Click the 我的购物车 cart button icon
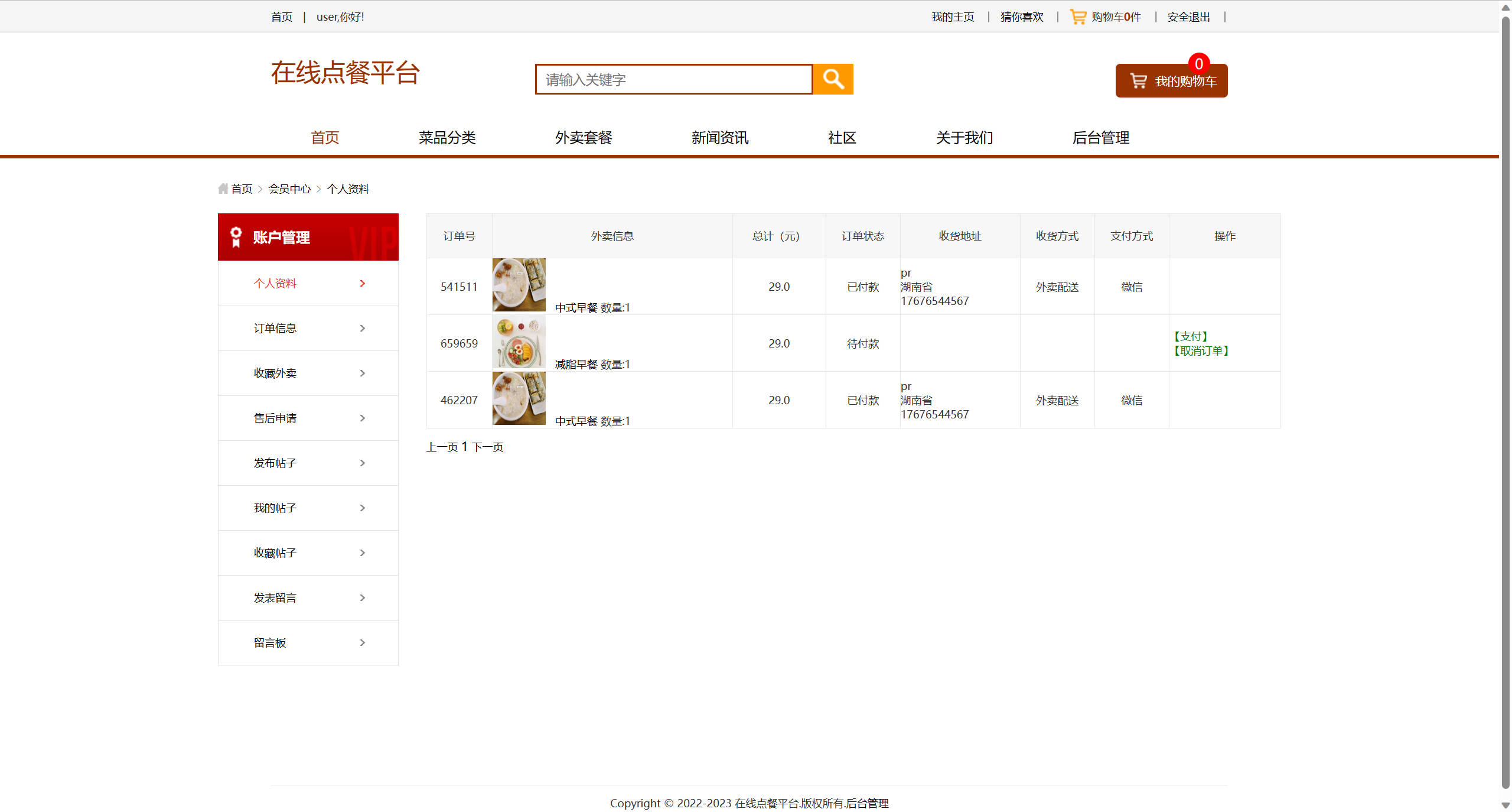 click(x=1138, y=80)
